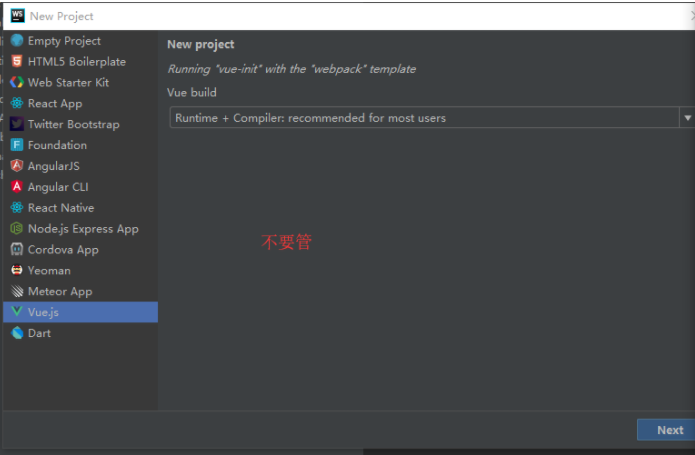Select Cordova App project type

coord(80,249)
